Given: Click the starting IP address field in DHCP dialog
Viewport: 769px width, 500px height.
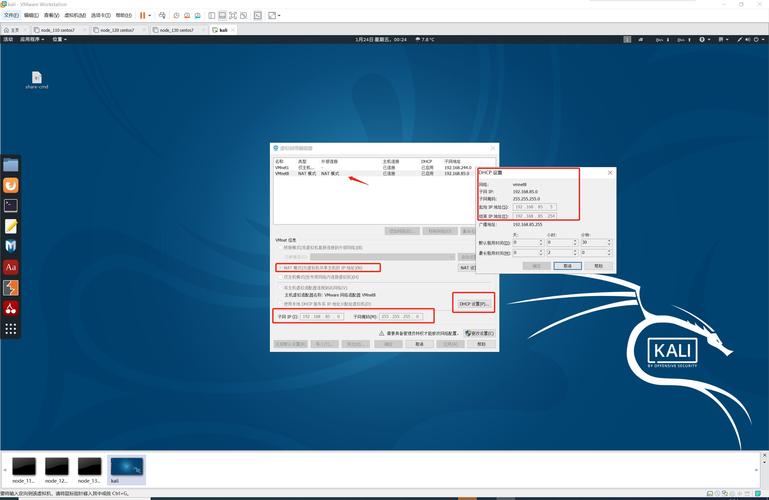Looking at the screenshot, I should 535,207.
